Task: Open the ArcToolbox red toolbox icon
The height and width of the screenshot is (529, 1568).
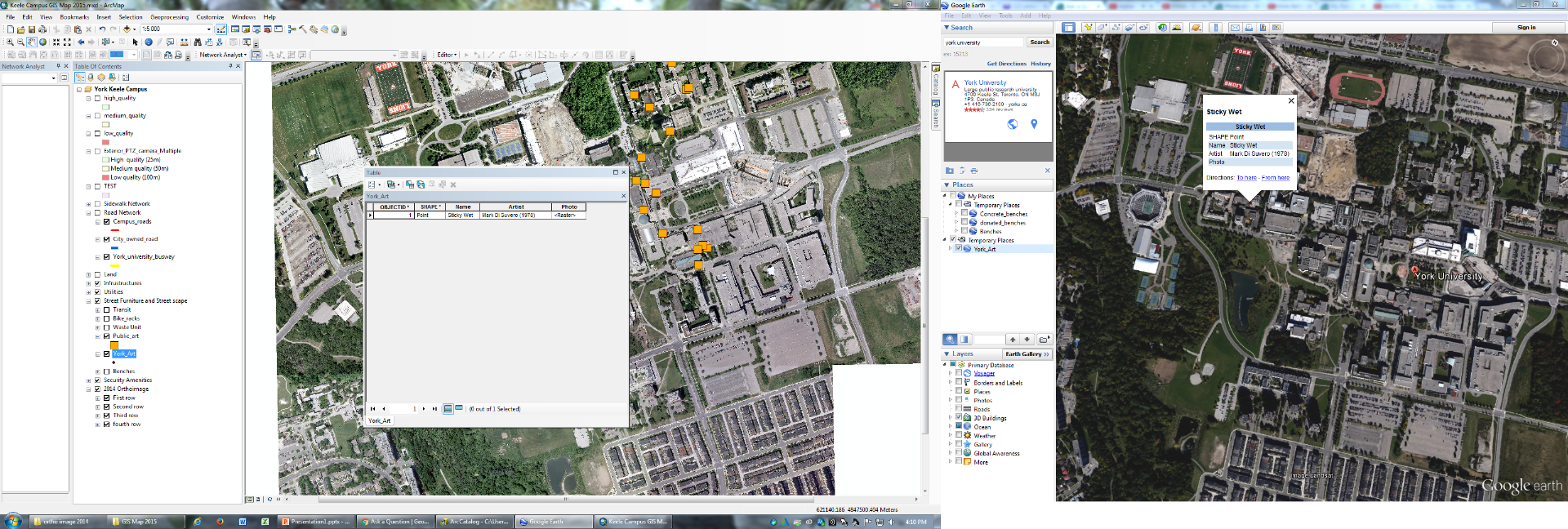Action: pos(267,29)
